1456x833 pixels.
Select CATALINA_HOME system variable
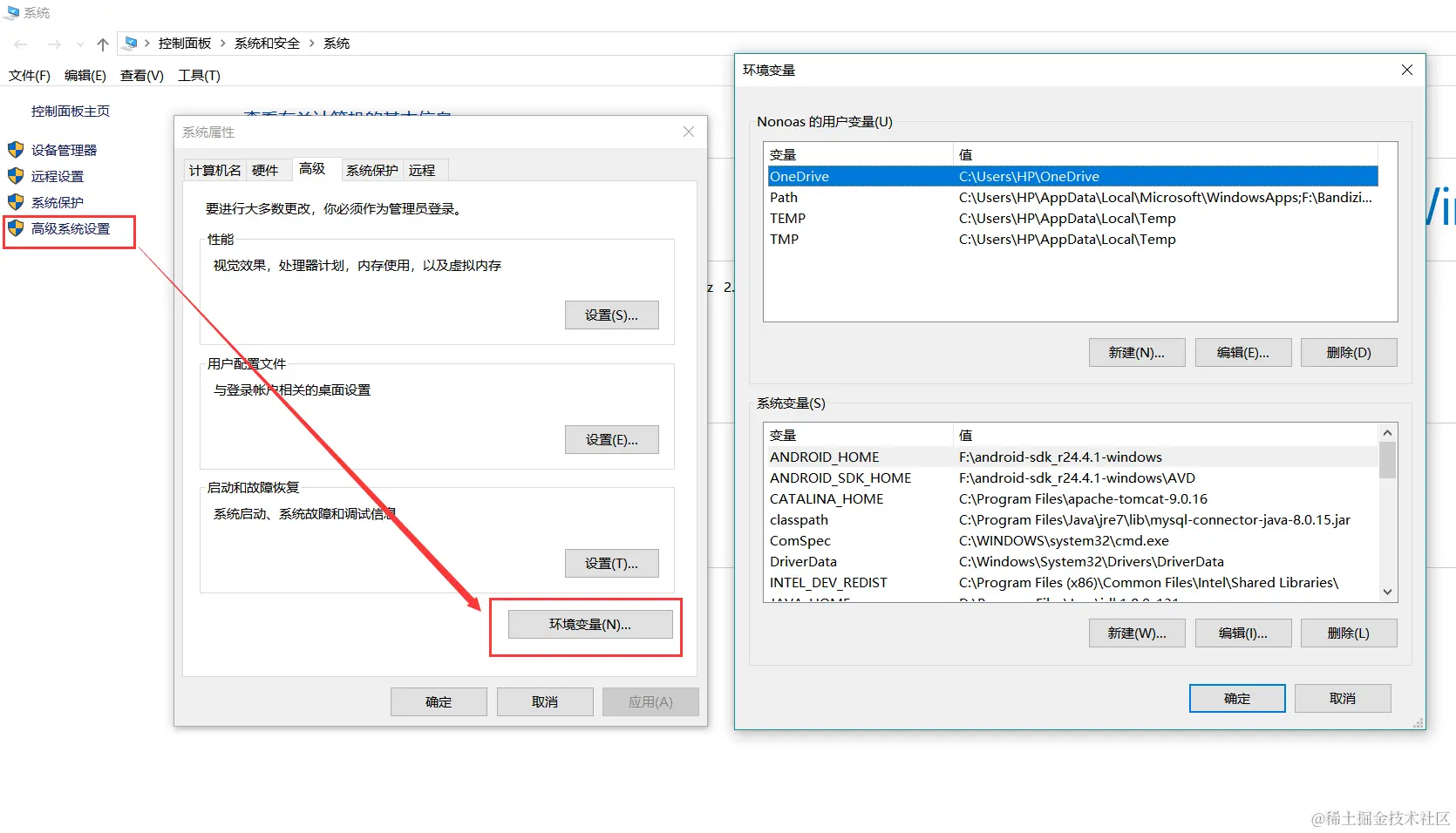[x=1072, y=498]
